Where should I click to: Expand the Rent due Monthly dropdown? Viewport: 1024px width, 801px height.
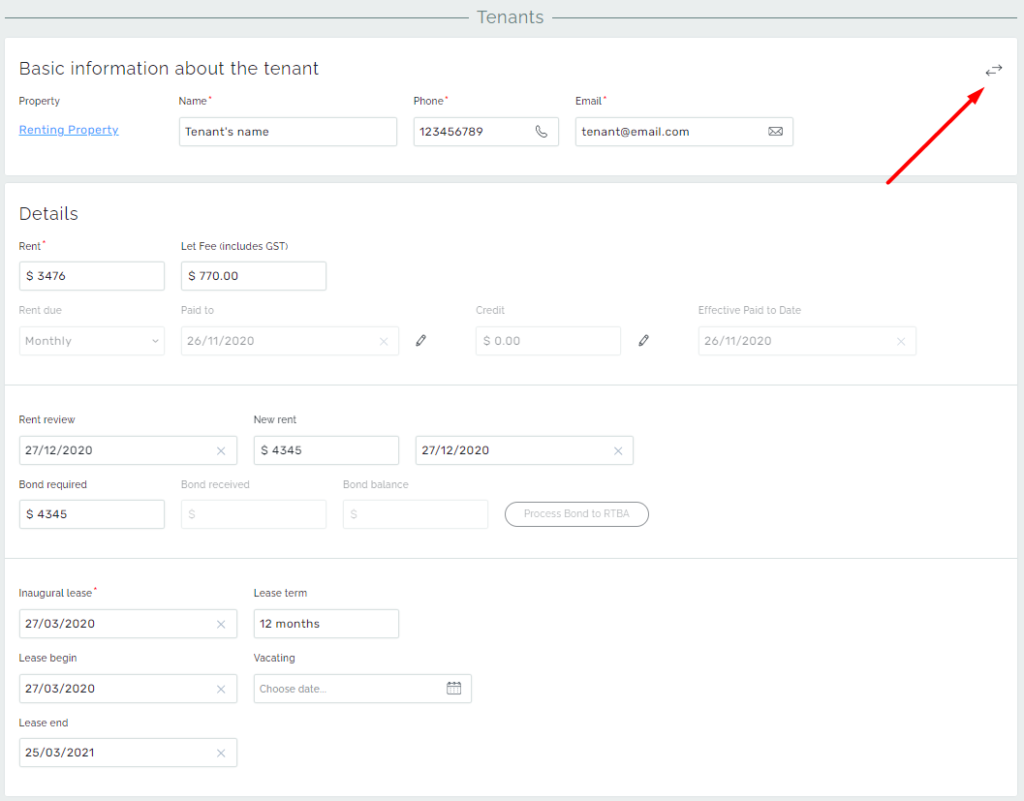click(92, 341)
